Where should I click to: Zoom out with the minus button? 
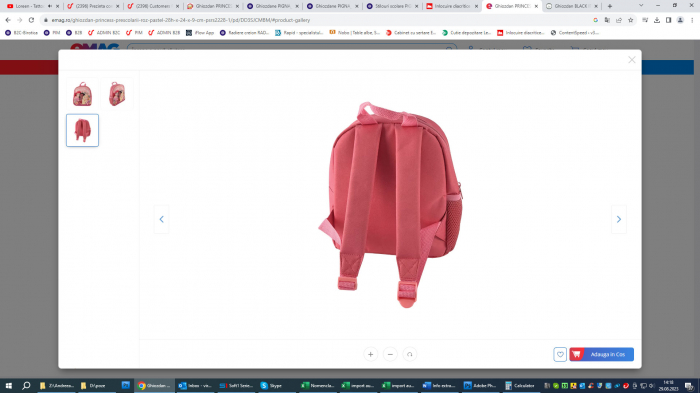coord(390,354)
